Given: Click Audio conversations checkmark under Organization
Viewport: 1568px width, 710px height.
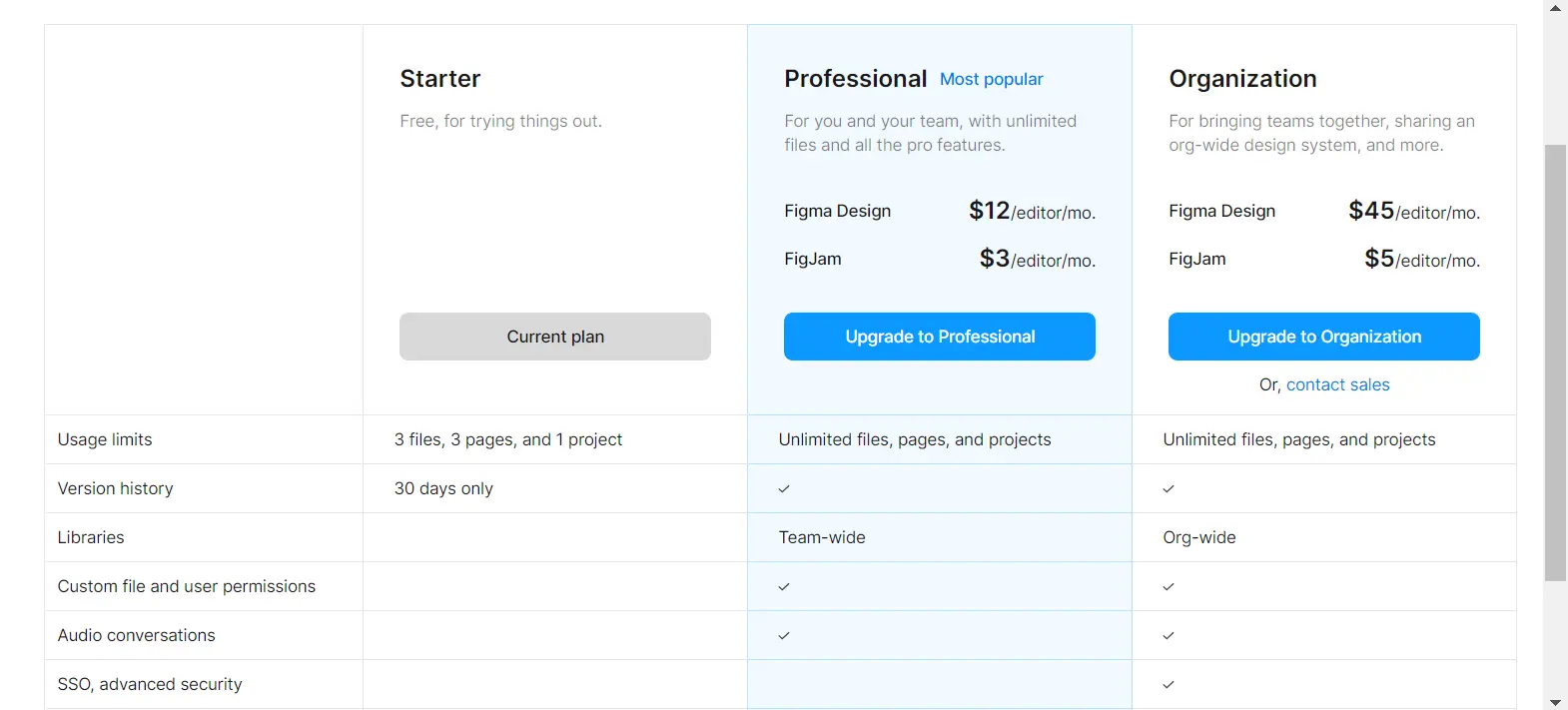Looking at the screenshot, I should click(x=1169, y=636).
